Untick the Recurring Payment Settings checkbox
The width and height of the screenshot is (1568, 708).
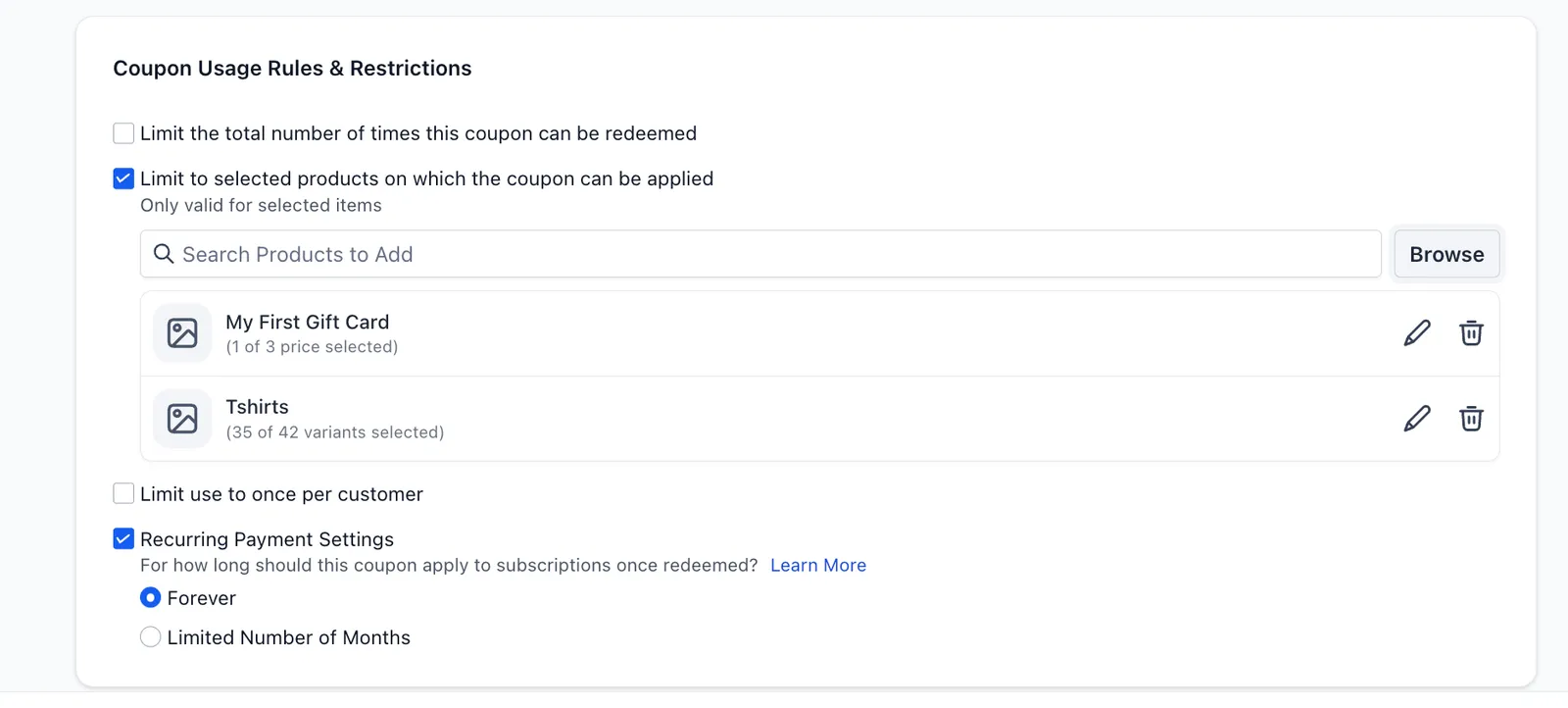click(123, 538)
